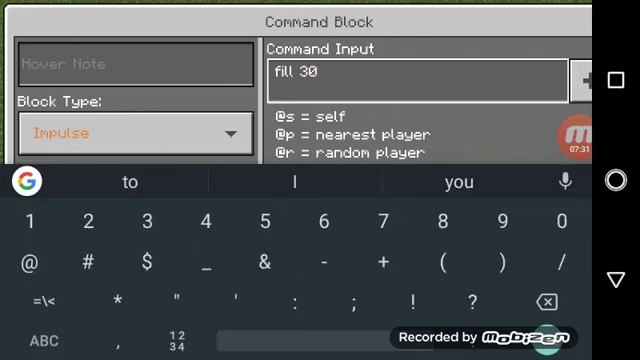Image resolution: width=640 pixels, height=360 pixels.
Task: Tap the @ symbol key
Action: [29, 262]
